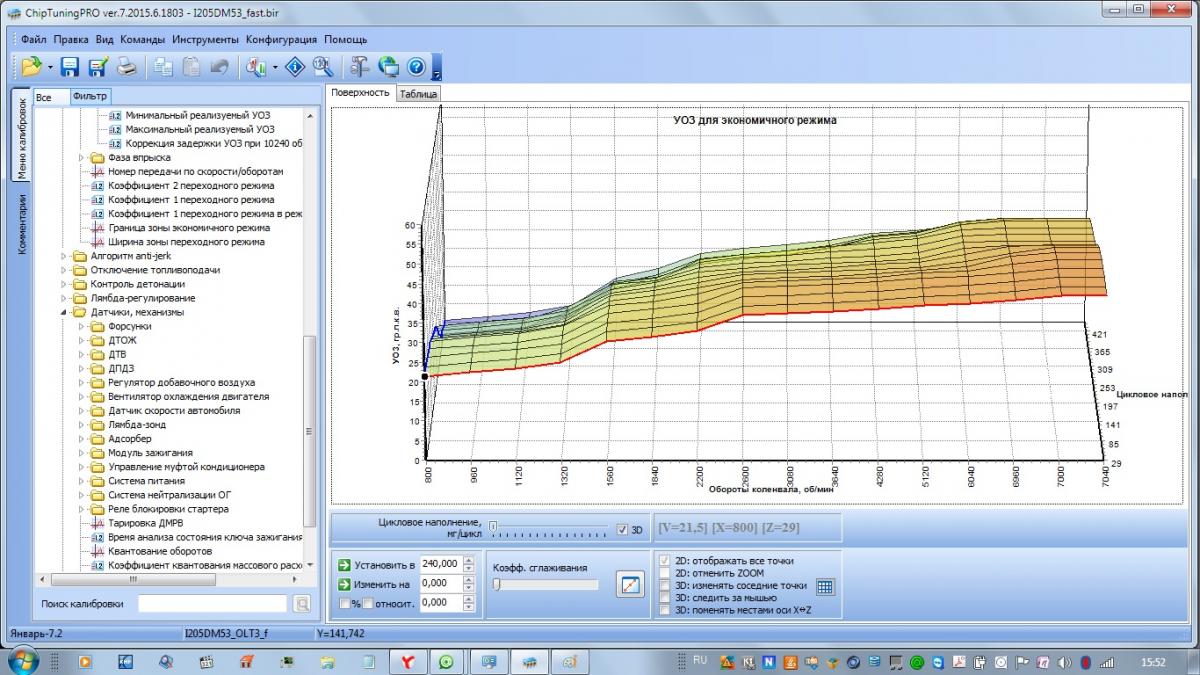Viewport: 1200px width, 675px height.
Task: Open the hammer tools settings icon
Action: tap(360, 67)
